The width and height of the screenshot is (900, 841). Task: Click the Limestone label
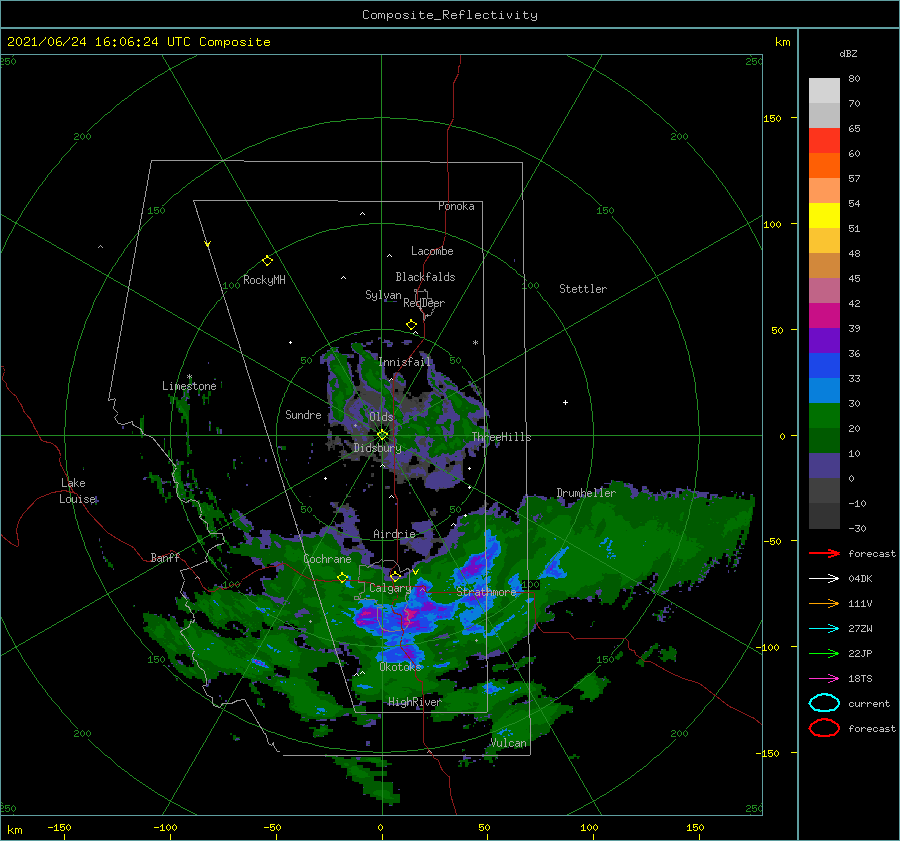click(x=189, y=386)
